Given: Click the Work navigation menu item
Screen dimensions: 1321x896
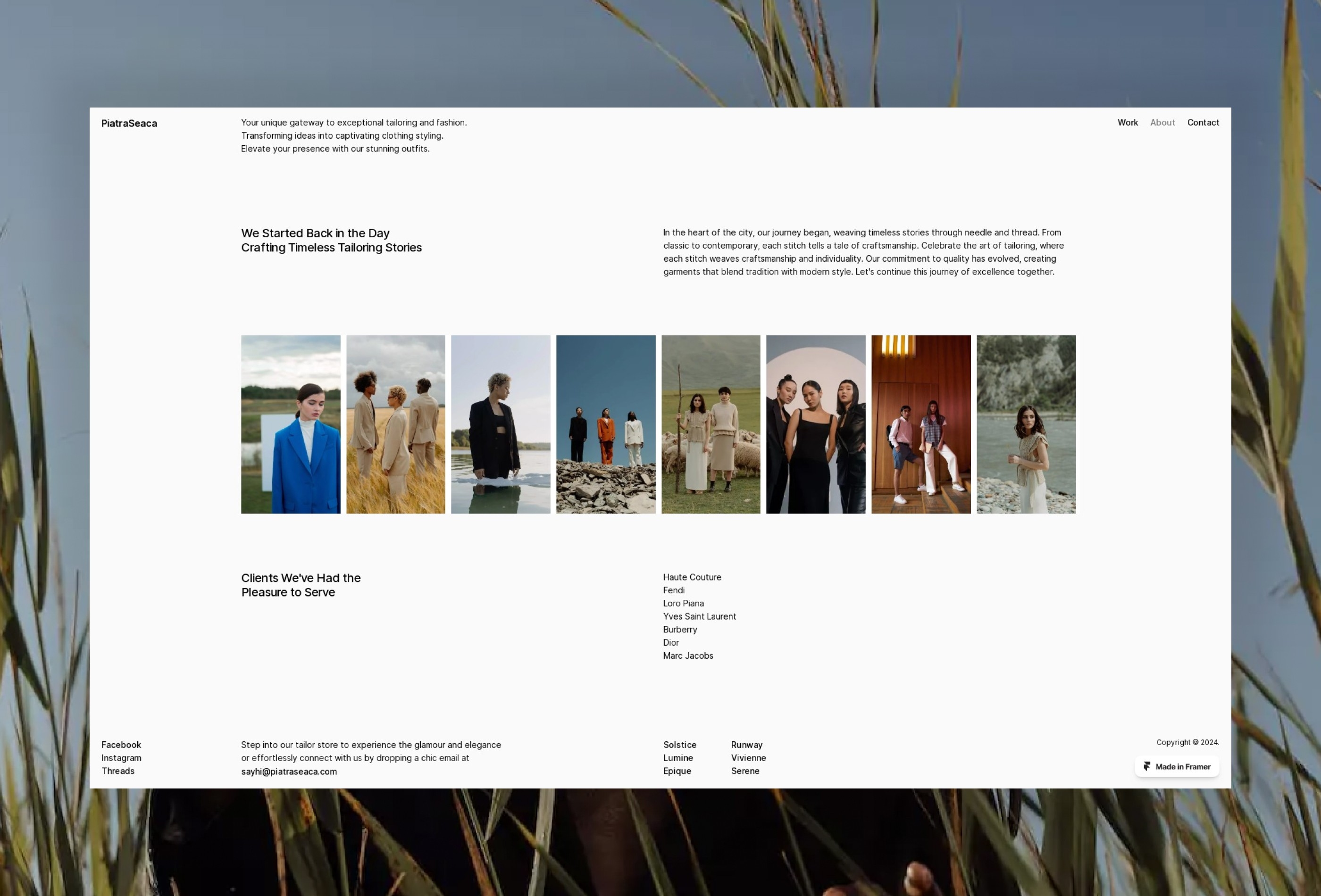Looking at the screenshot, I should 1127,122.
